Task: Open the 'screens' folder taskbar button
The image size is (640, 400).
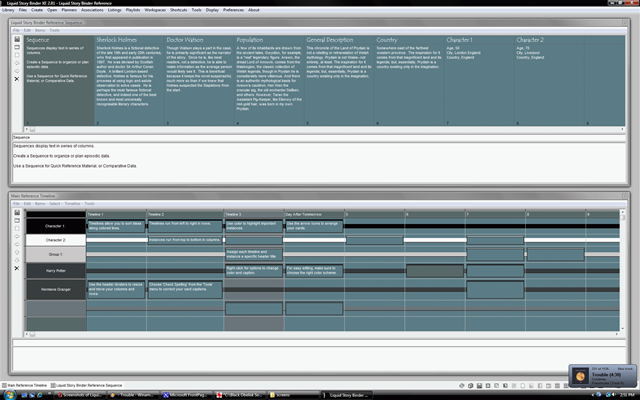Action: coord(293,395)
